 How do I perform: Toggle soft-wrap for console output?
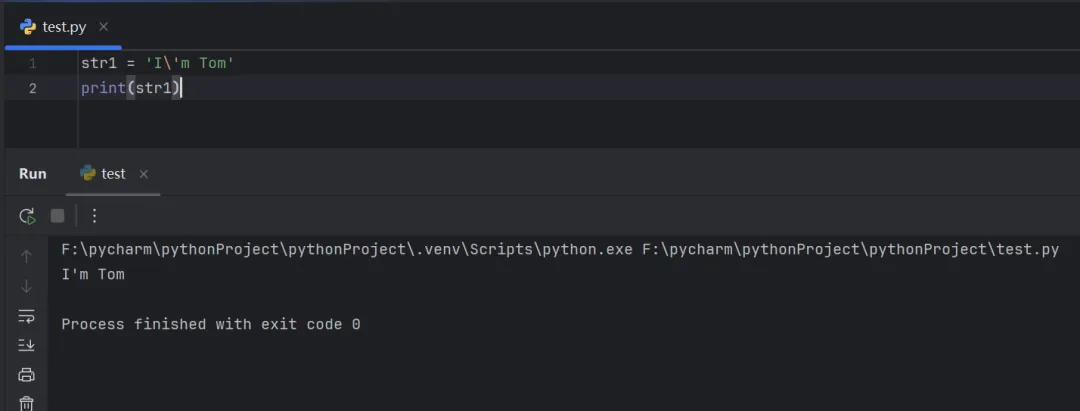point(27,316)
